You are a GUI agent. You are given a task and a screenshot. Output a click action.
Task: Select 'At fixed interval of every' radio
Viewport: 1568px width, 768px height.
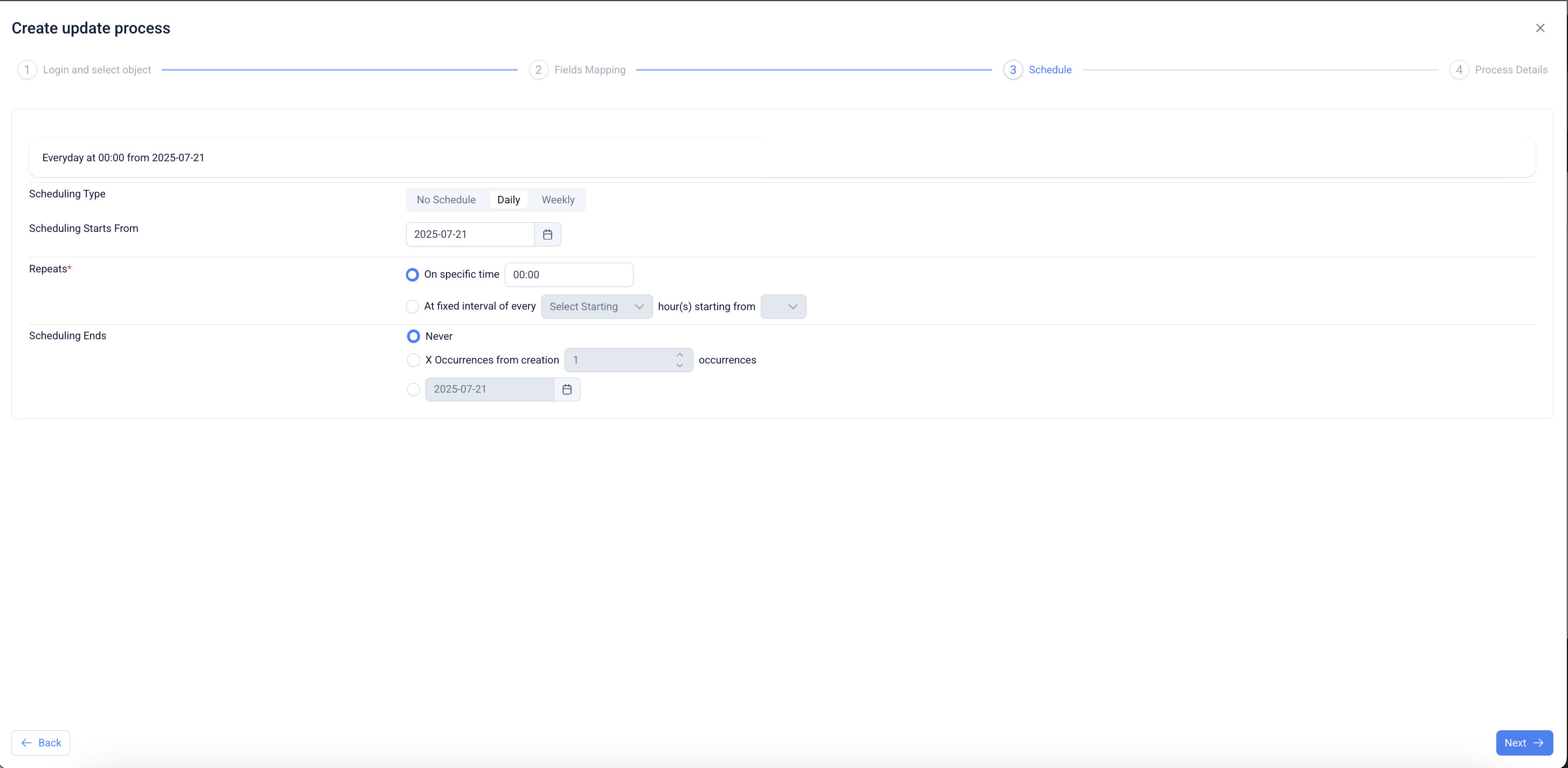(x=412, y=306)
